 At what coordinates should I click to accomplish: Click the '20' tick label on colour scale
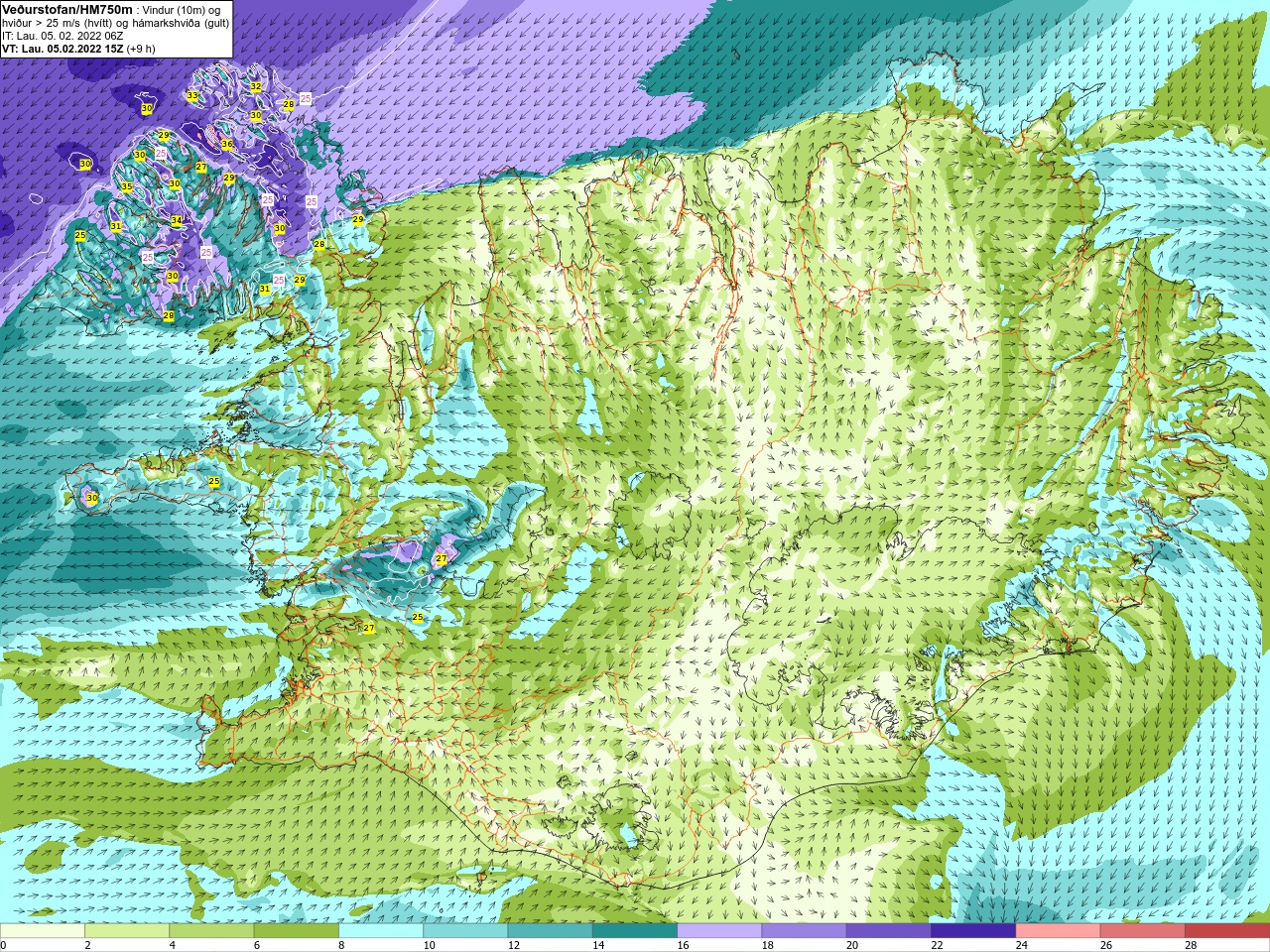pyautogui.click(x=852, y=945)
